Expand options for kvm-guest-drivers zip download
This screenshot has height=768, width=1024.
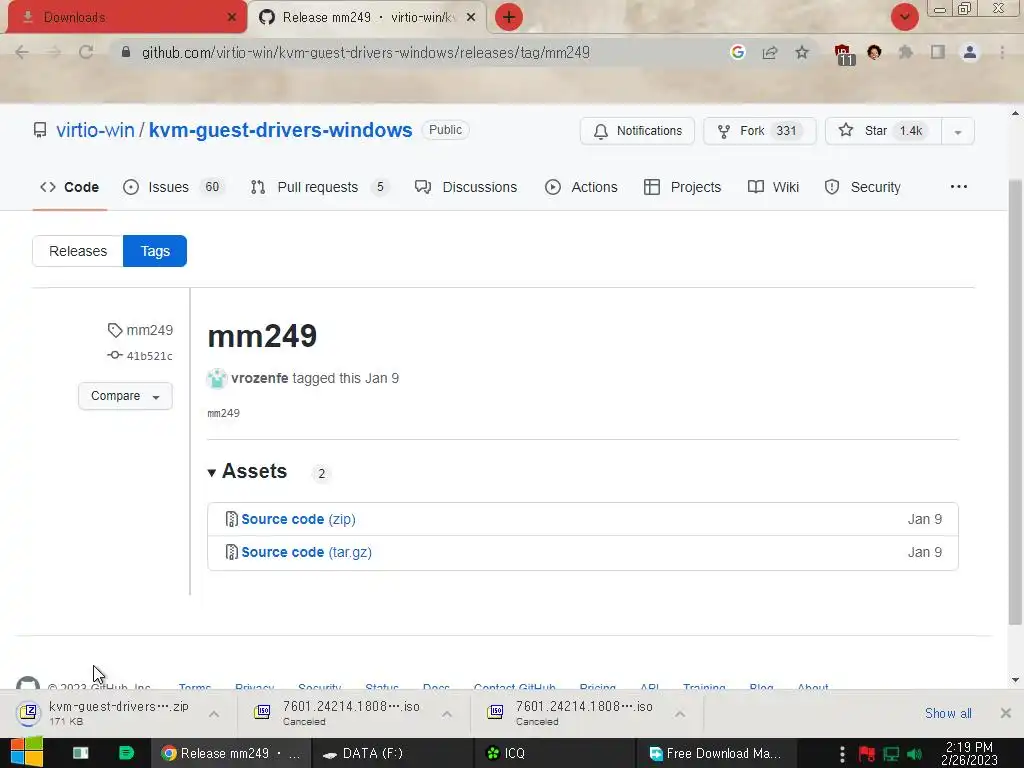point(214,714)
